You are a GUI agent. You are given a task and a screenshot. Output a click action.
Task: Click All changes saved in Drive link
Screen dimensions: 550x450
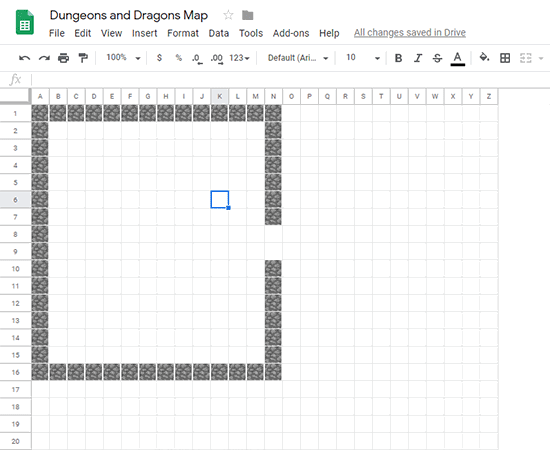(410, 33)
